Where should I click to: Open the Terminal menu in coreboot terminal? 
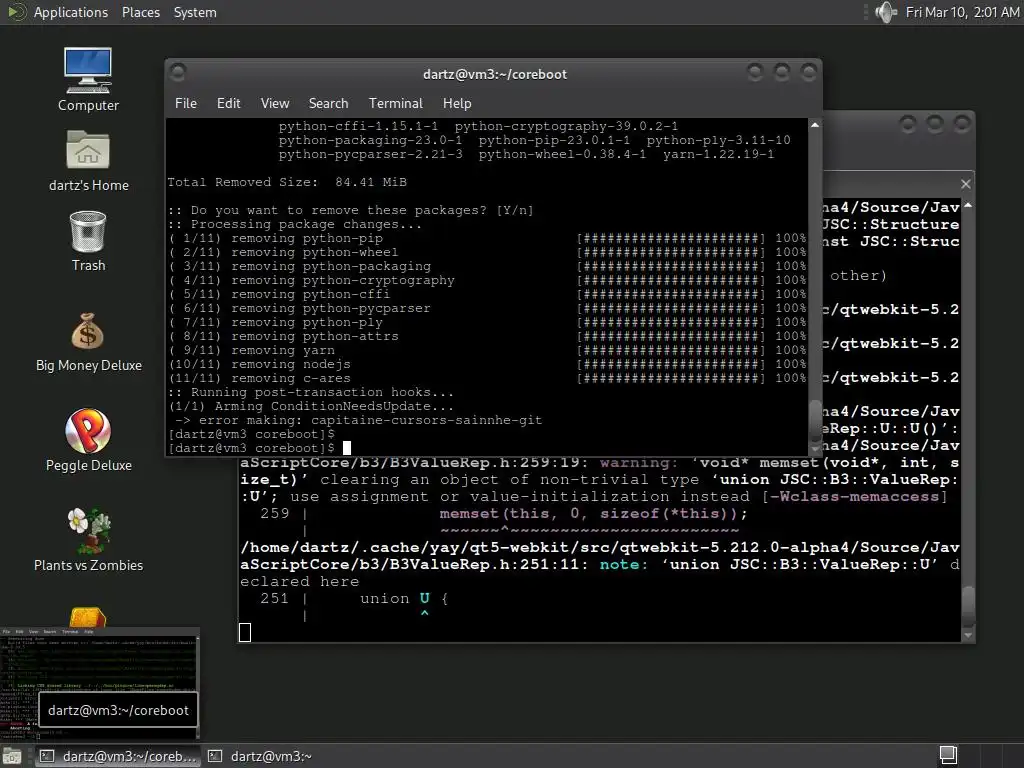coord(396,103)
